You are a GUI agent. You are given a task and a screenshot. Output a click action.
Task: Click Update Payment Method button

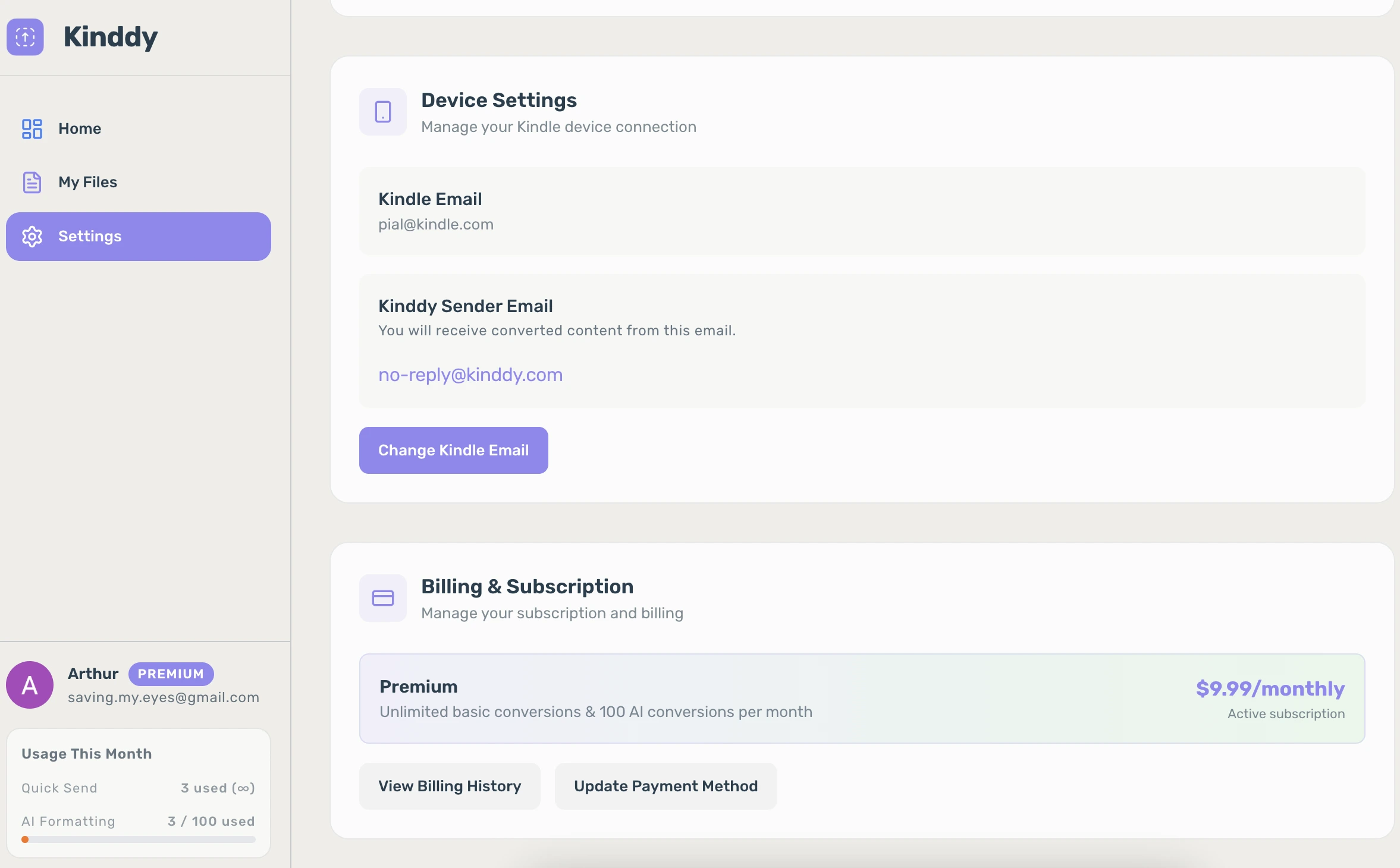tap(666, 786)
